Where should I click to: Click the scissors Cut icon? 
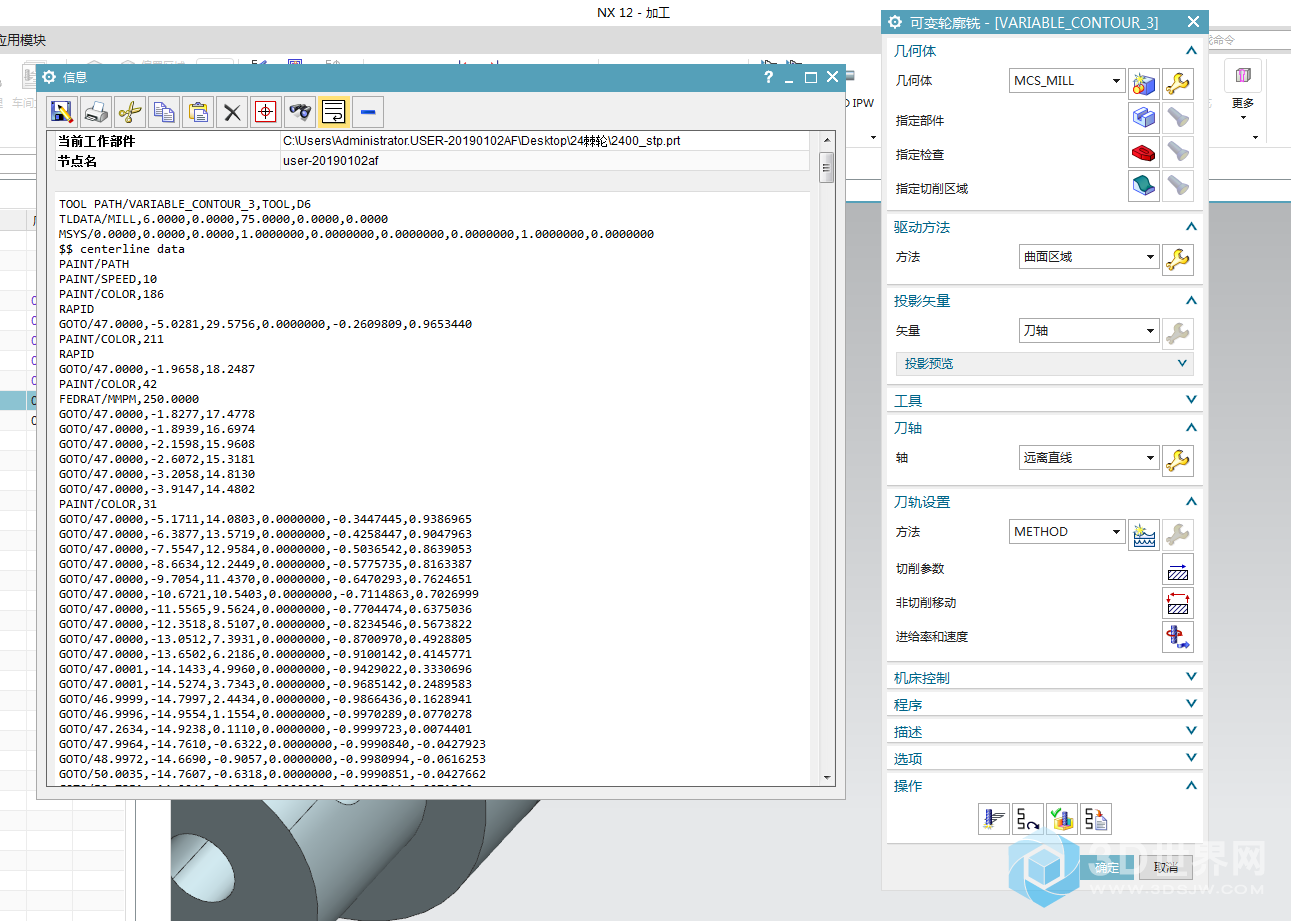point(130,112)
